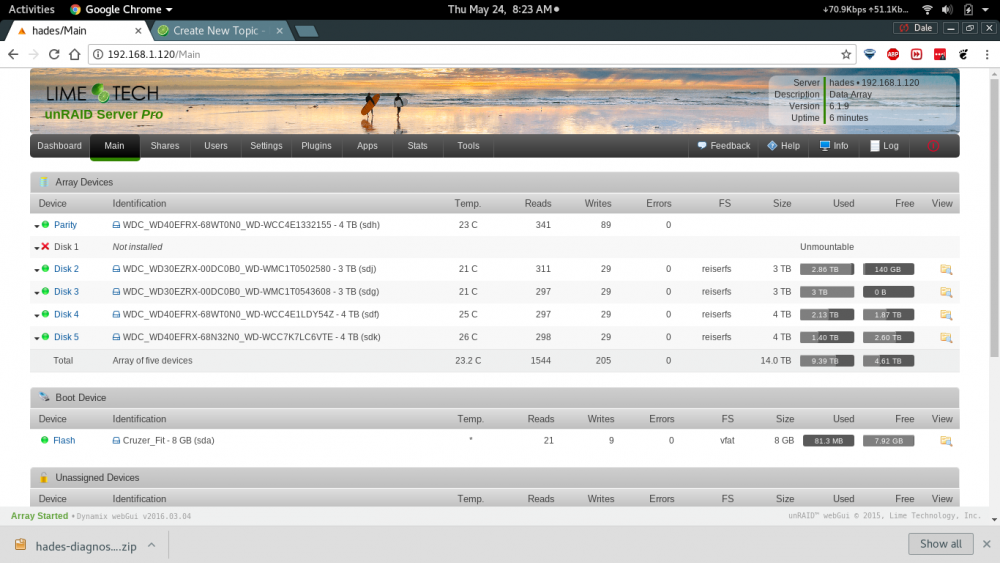Bookmark page with star icon

pyautogui.click(x=846, y=54)
